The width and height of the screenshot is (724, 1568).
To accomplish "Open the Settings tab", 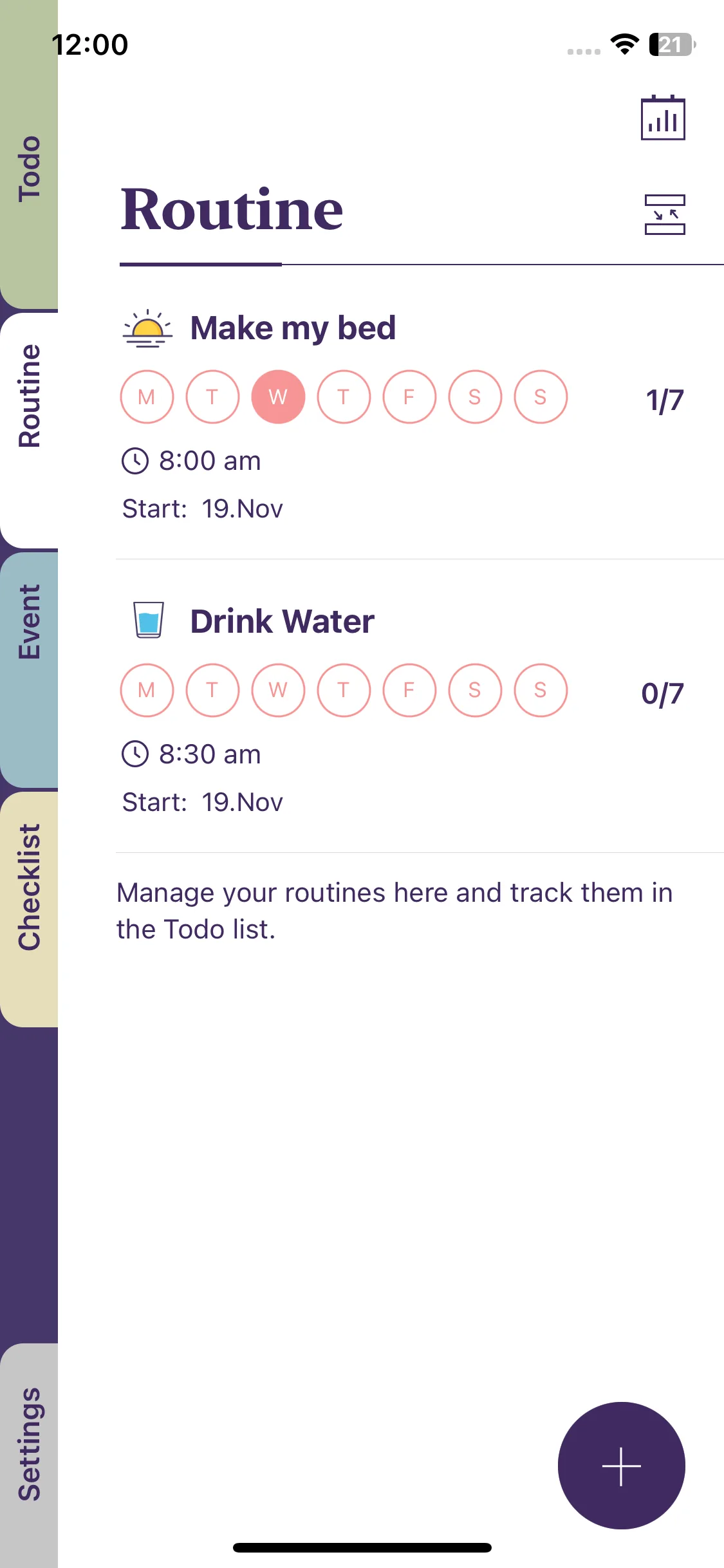I will pyautogui.click(x=29, y=1443).
